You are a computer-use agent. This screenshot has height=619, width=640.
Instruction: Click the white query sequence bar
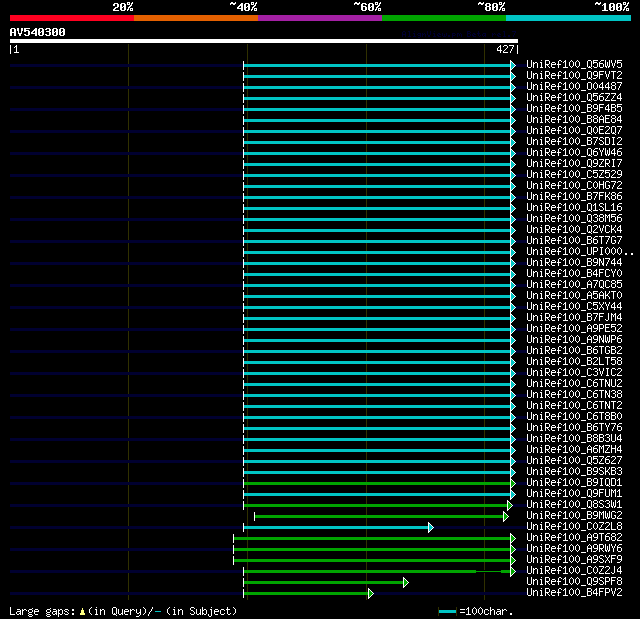coord(264,41)
